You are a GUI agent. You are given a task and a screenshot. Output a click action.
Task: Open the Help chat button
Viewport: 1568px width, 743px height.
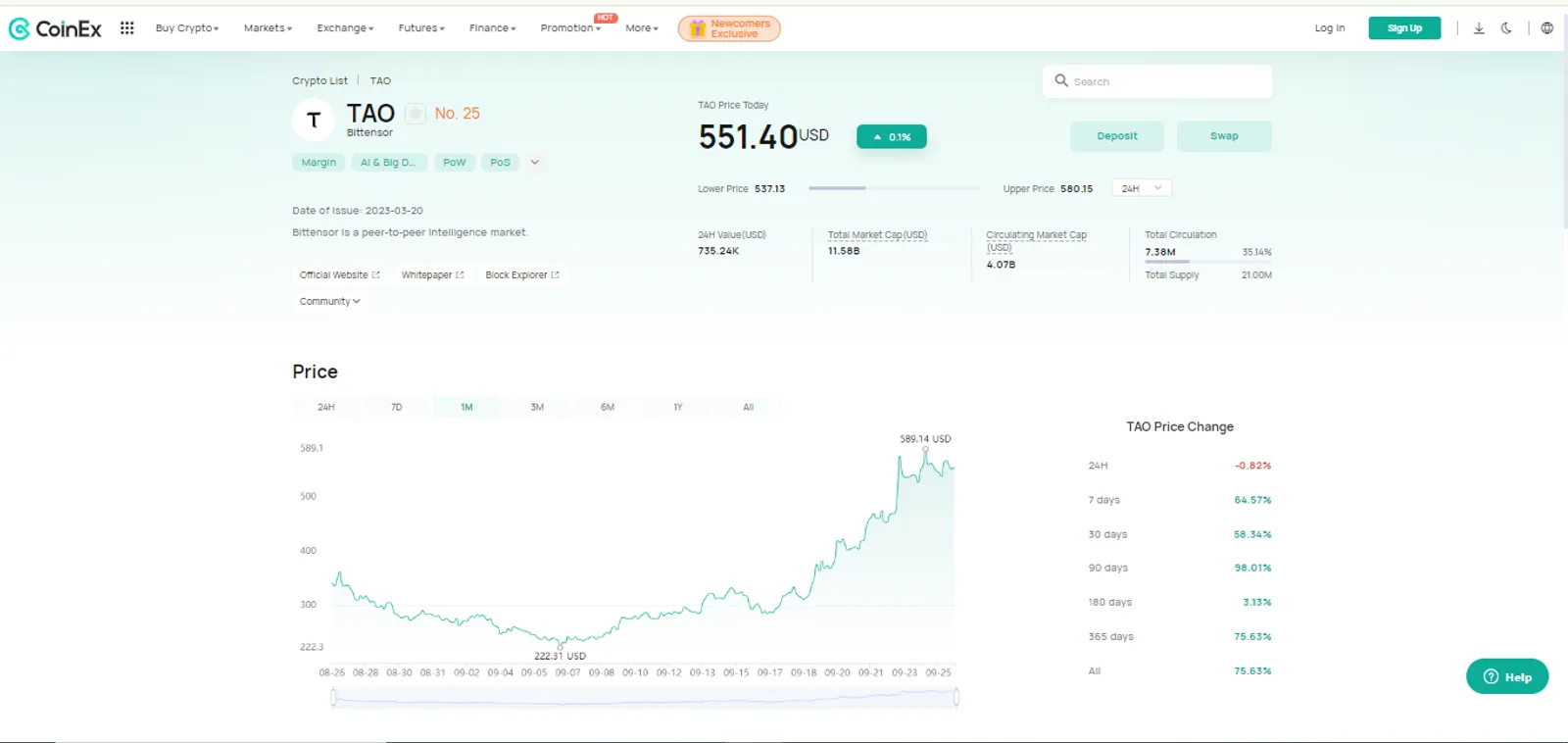(1507, 676)
